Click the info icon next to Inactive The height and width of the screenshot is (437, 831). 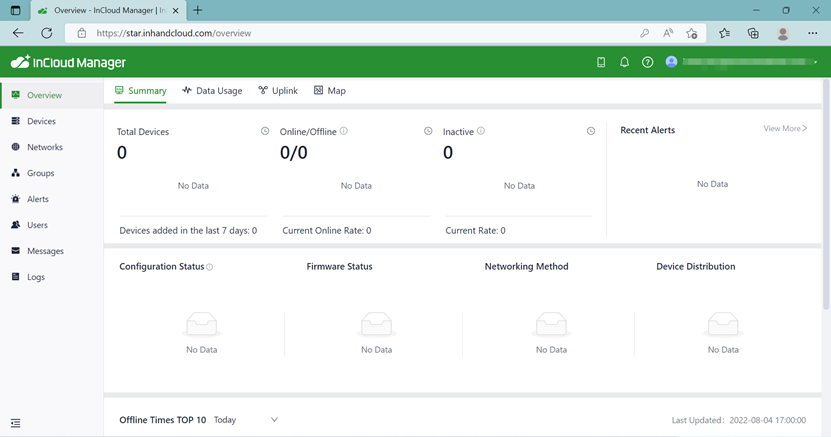click(481, 131)
